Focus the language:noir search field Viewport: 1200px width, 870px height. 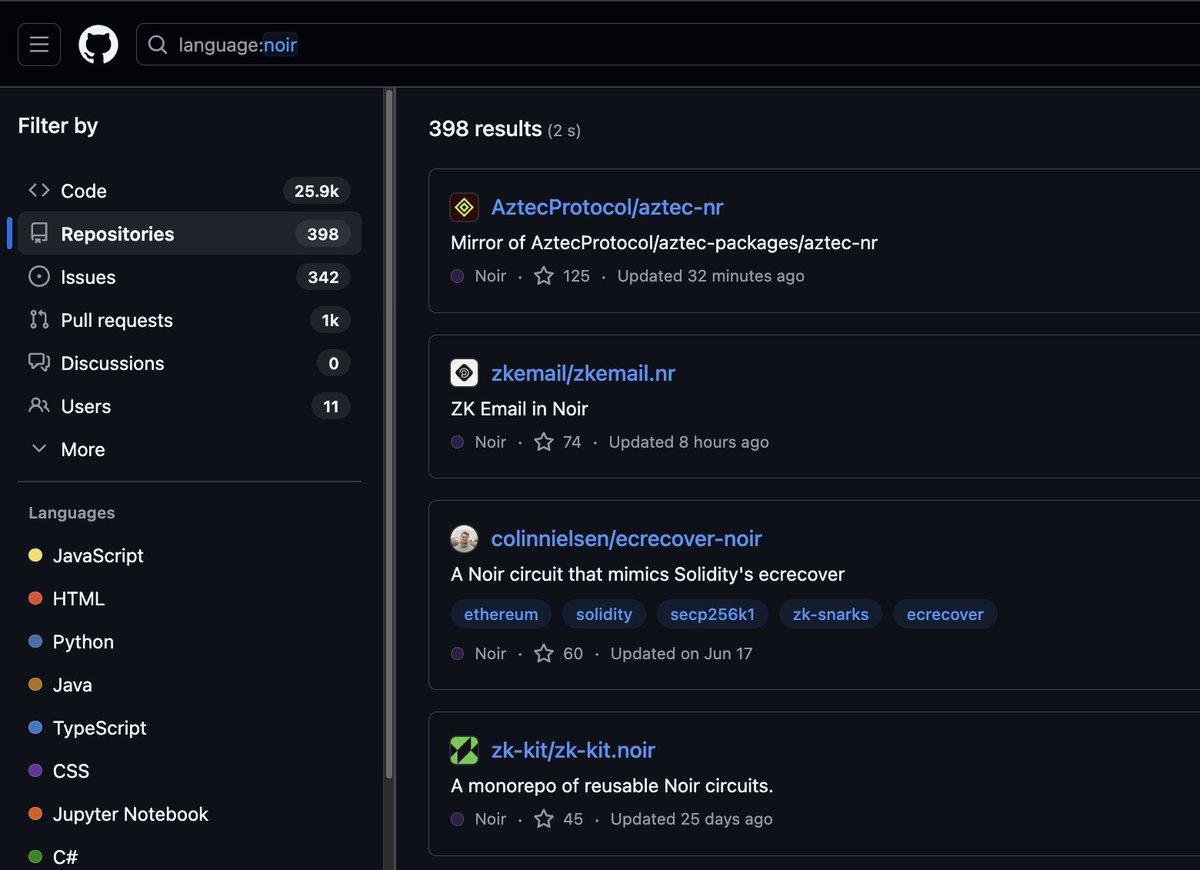tap(668, 45)
